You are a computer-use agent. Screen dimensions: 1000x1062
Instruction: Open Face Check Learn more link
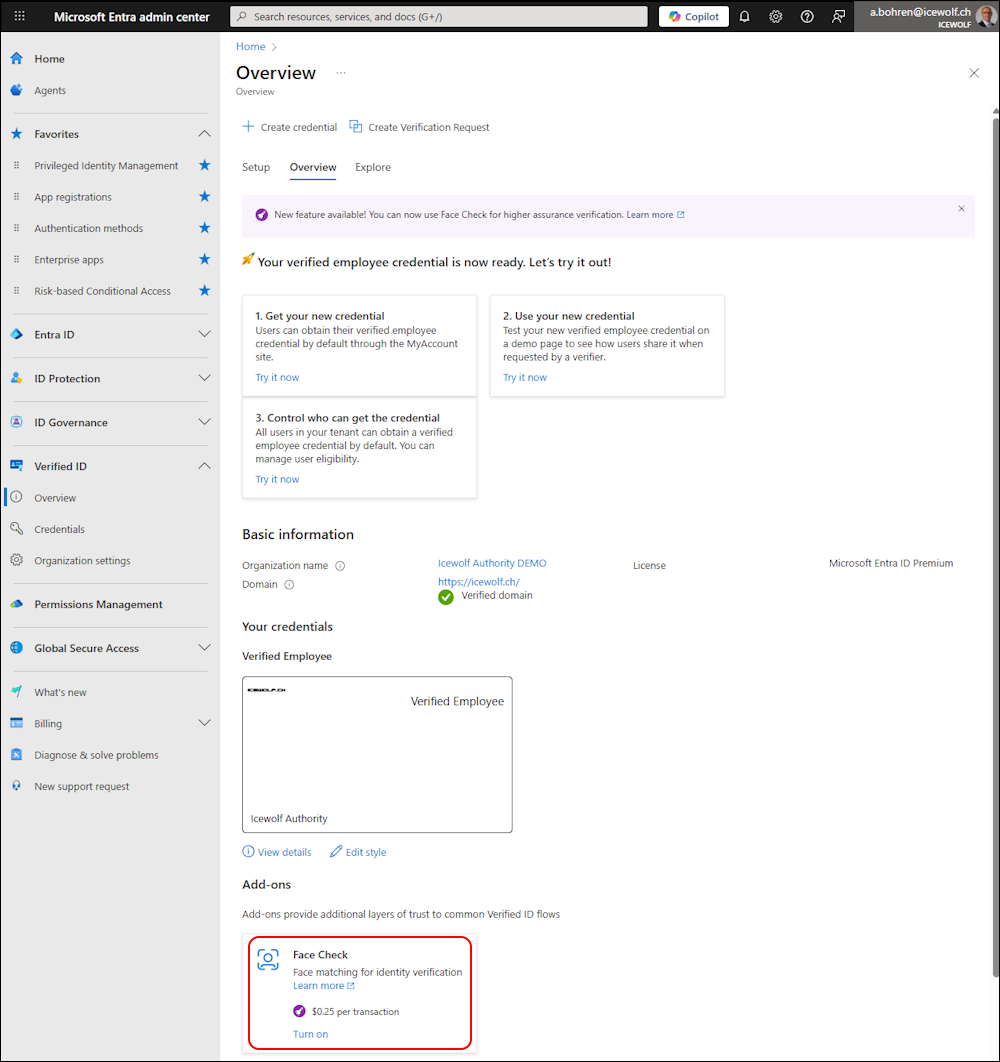tap(323, 985)
